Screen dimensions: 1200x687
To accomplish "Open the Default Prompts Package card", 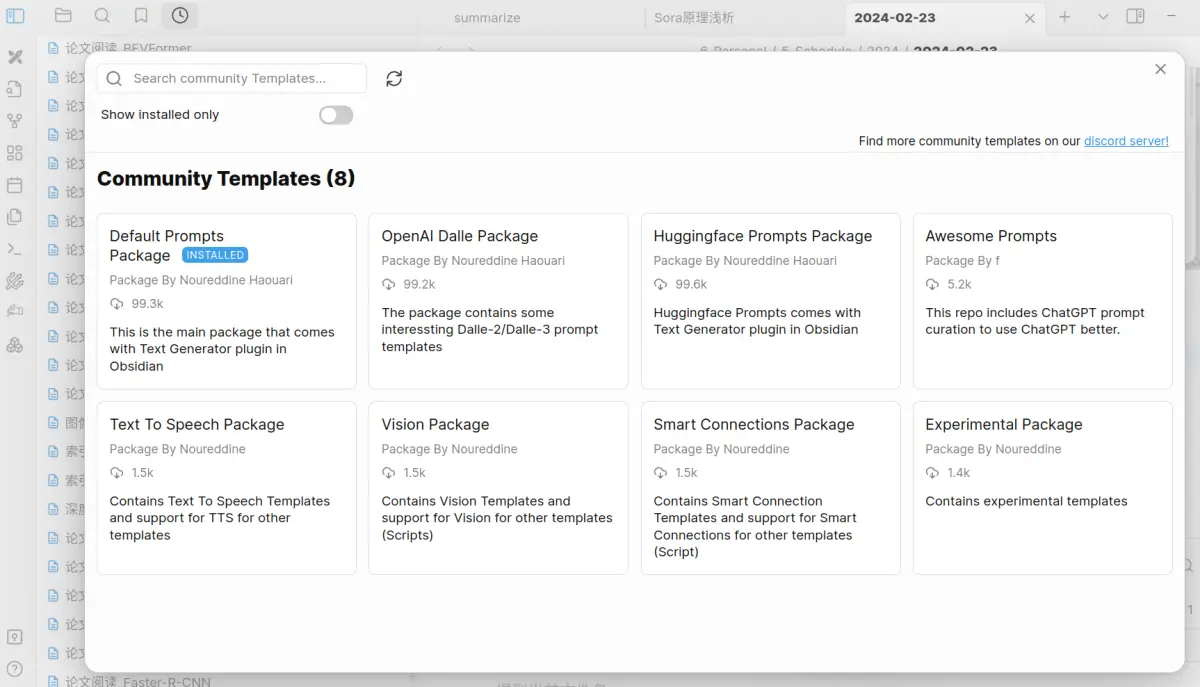I will pyautogui.click(x=227, y=301).
